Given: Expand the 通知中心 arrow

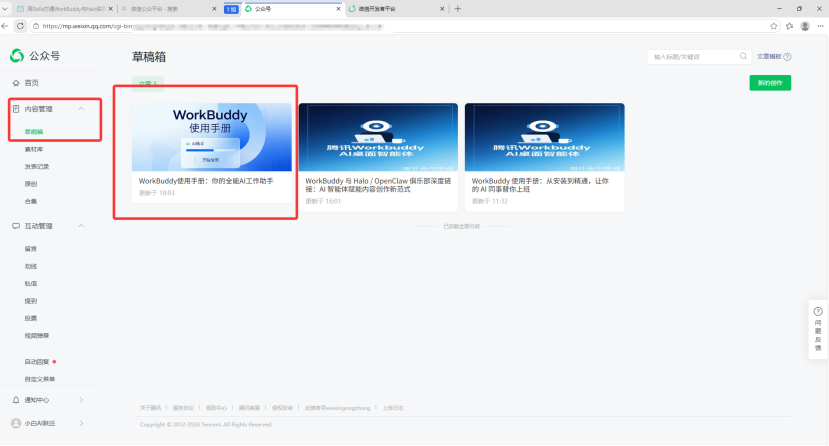Looking at the screenshot, I should coord(81,400).
